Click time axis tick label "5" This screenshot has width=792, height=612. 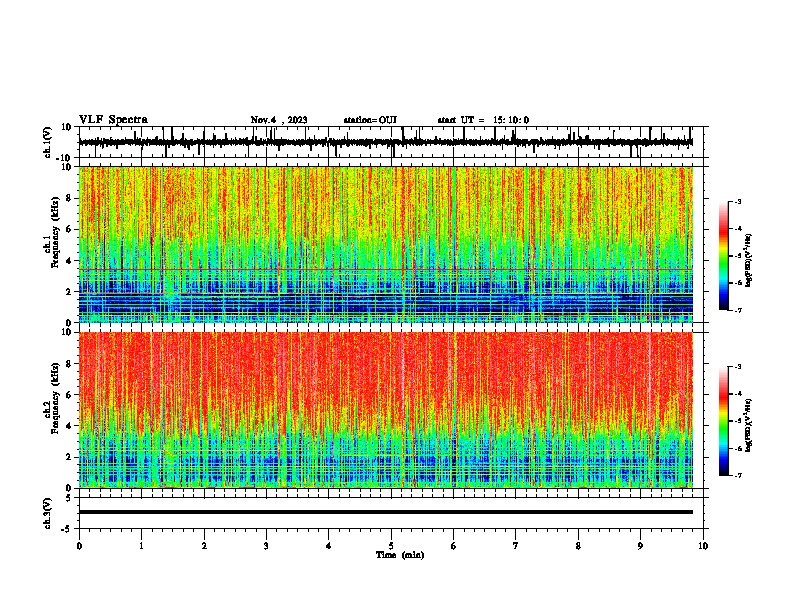coord(391,546)
